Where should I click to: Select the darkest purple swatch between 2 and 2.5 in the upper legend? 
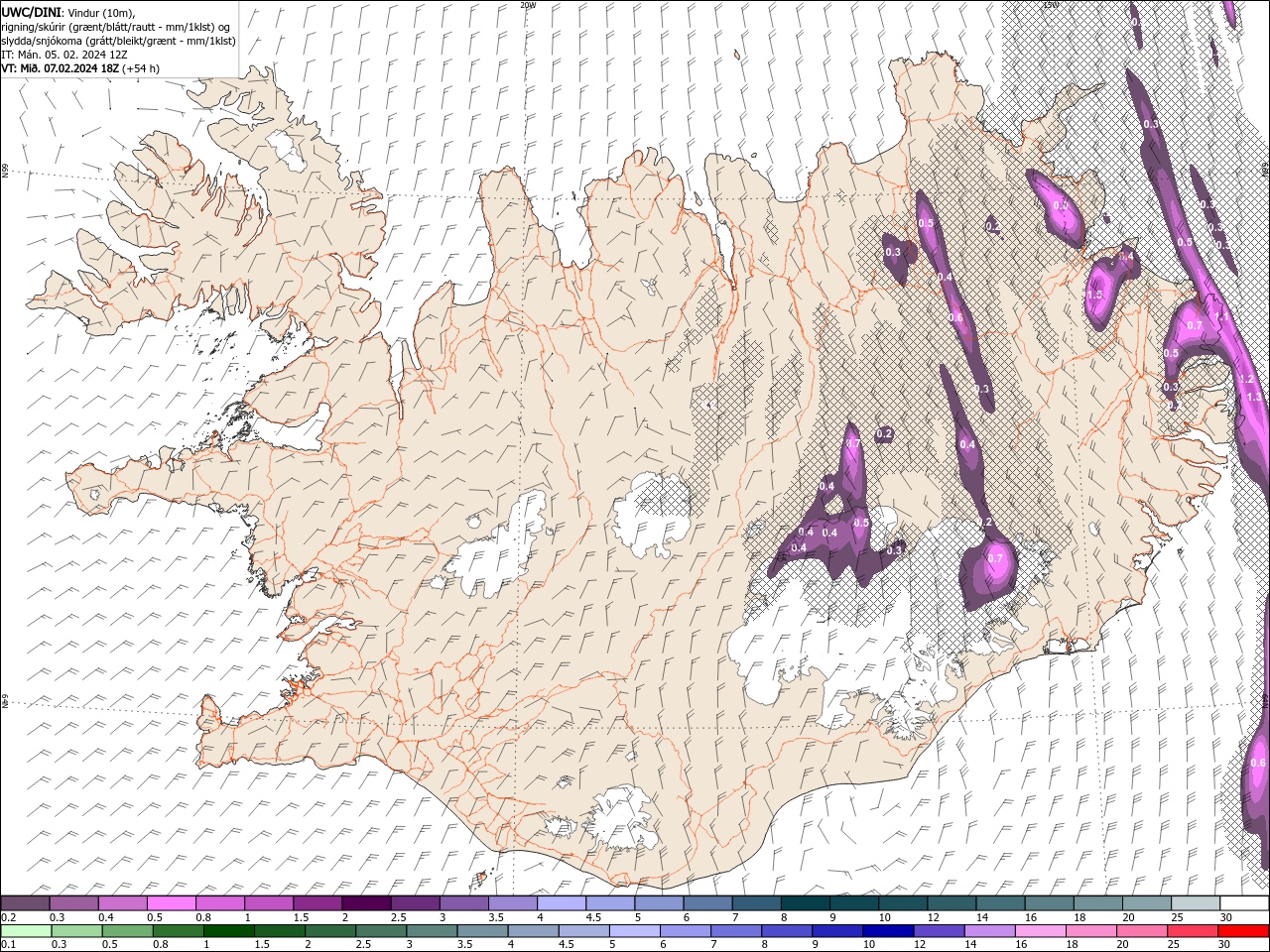(x=366, y=903)
